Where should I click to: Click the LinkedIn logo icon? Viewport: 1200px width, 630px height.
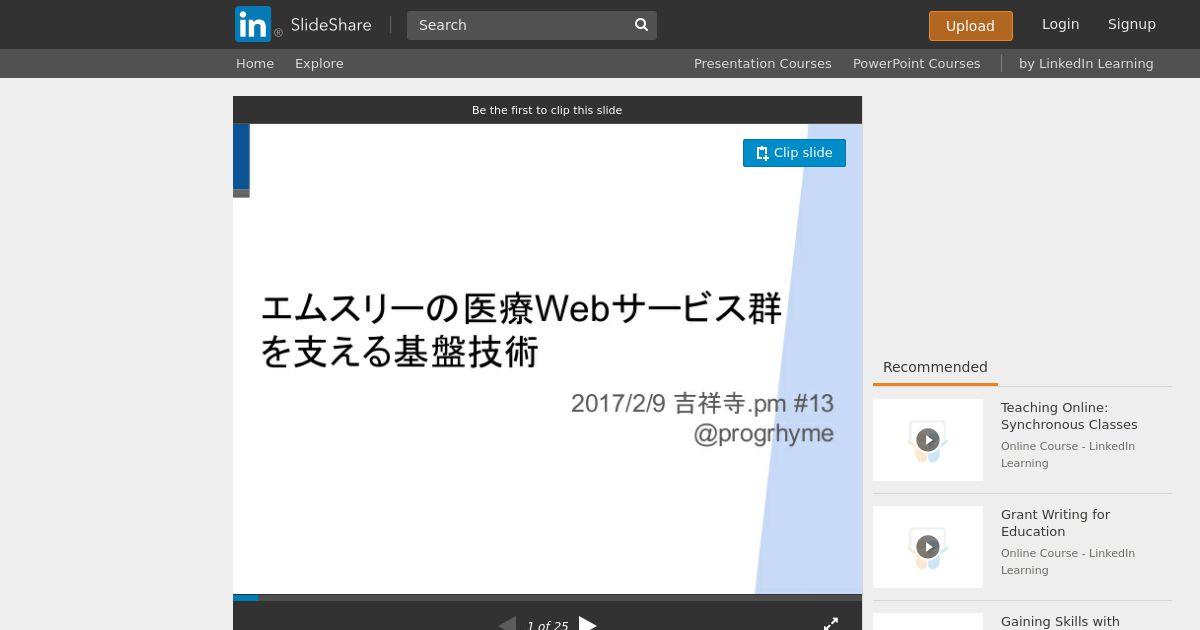[x=253, y=24]
